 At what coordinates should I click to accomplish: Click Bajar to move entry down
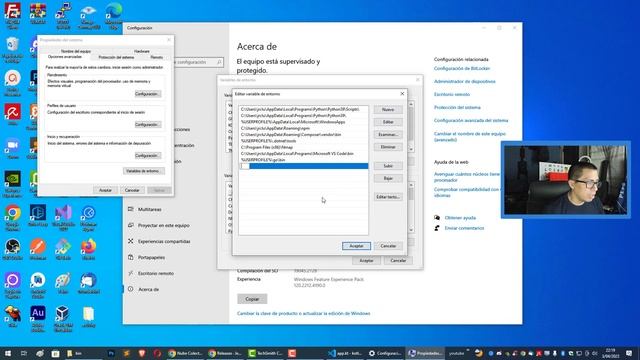[388, 178]
